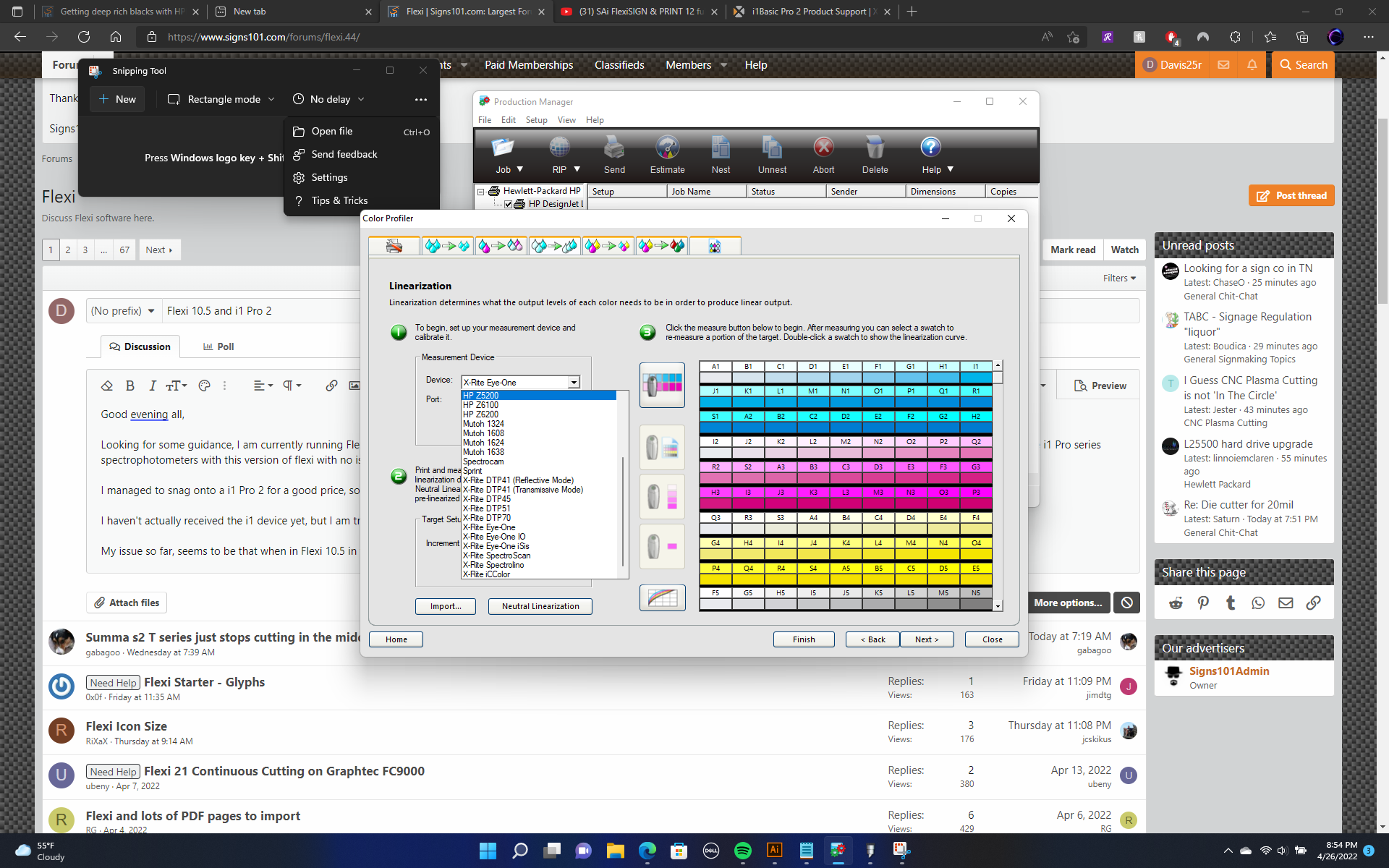Open the font size dropdown in editor toolbar
The height and width of the screenshot is (868, 1389).
(x=177, y=386)
